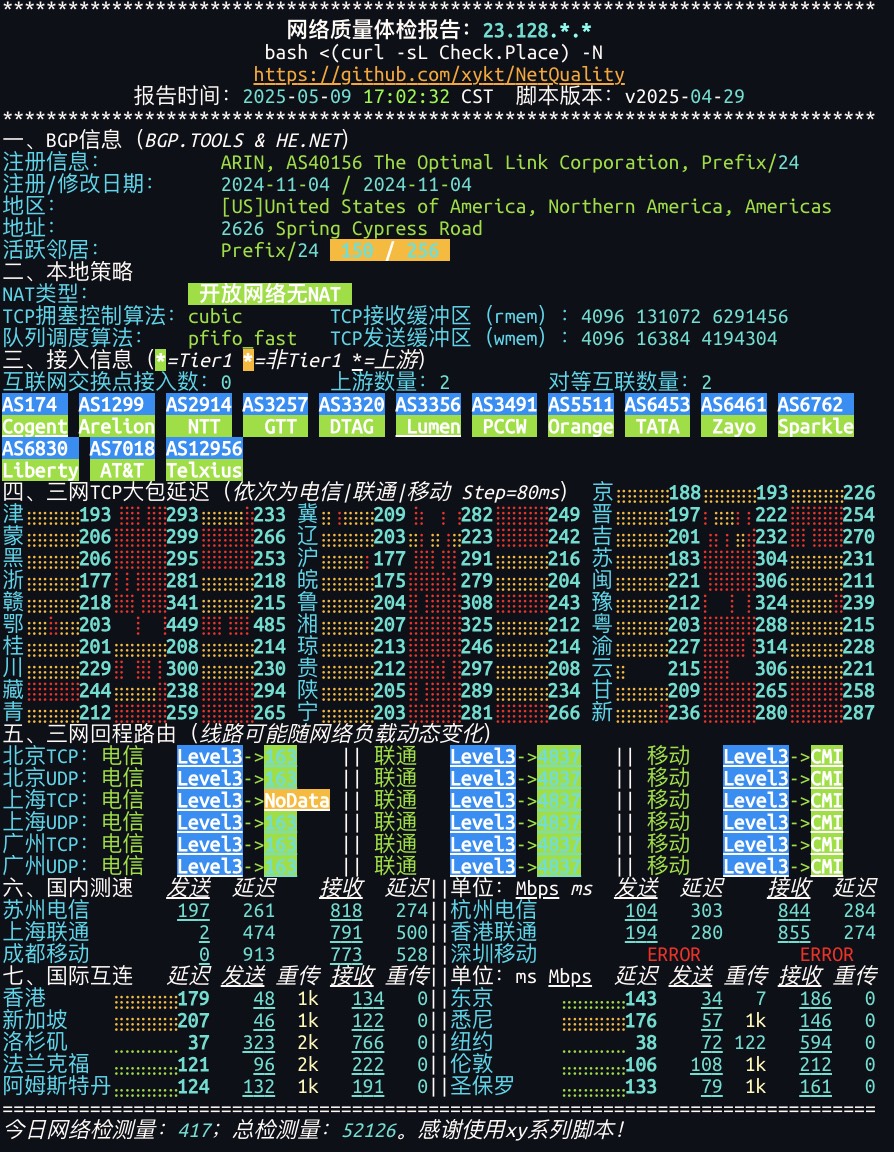Click the 圣保罗 row label
Image resolution: width=894 pixels, height=1152 pixels.
coord(483,1087)
